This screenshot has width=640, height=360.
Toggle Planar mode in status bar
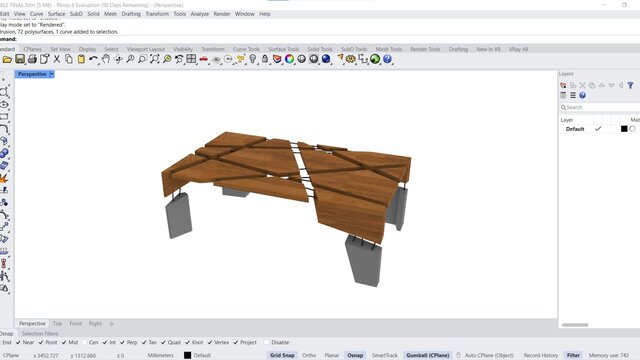click(331, 356)
